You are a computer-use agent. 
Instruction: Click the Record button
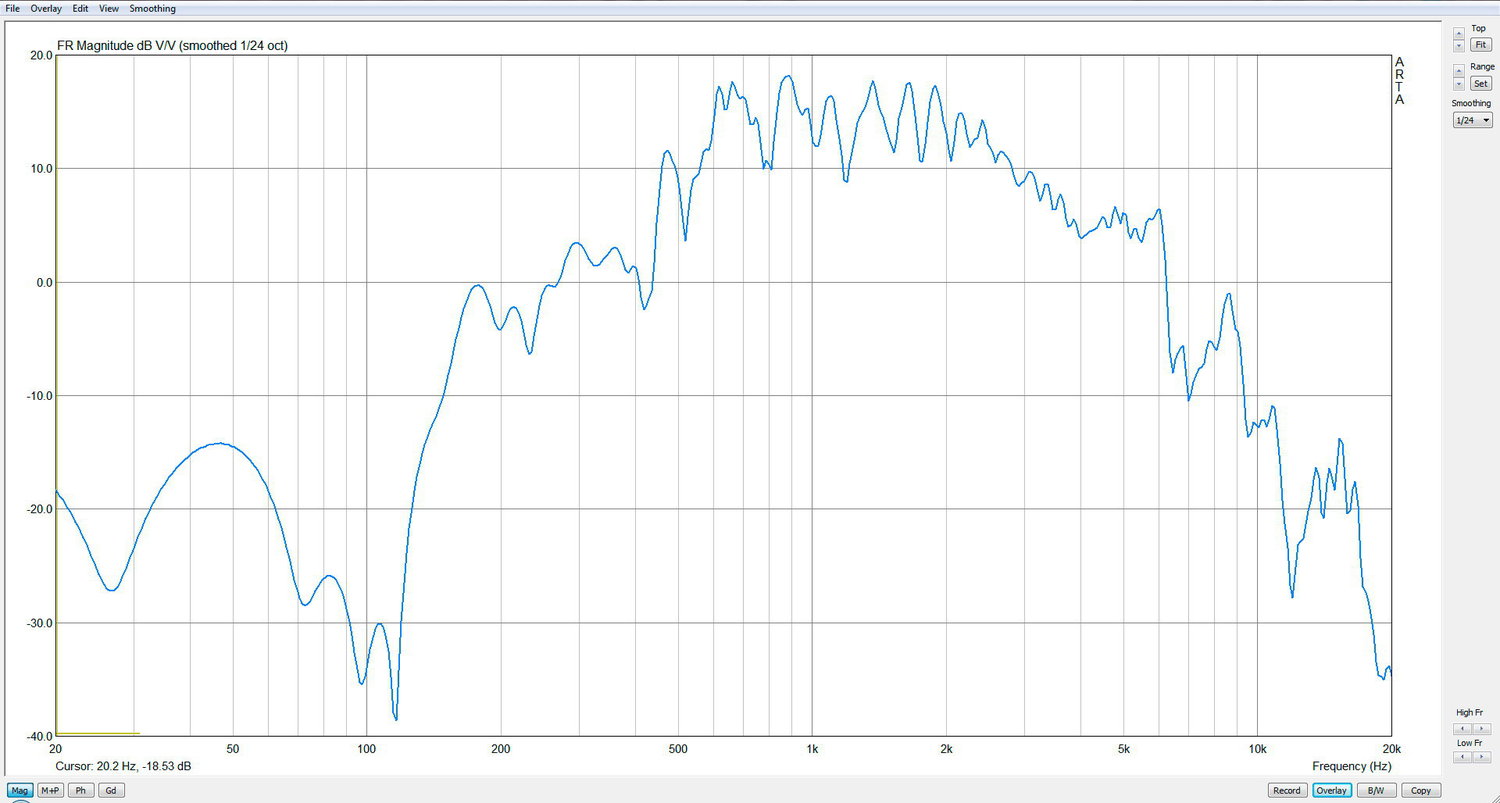[1287, 790]
